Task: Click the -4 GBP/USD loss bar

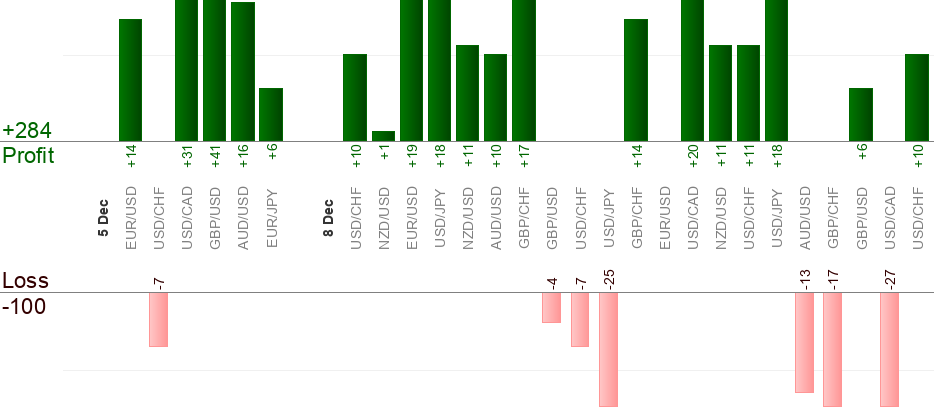Action: point(551,308)
